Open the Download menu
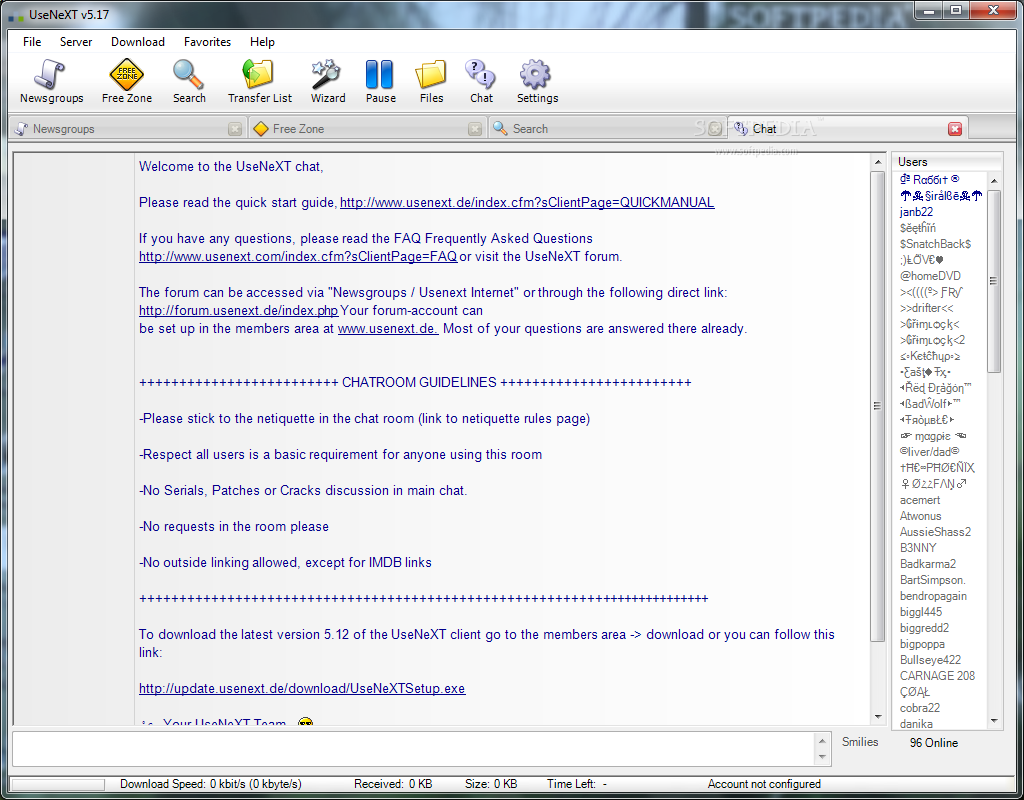The width and height of the screenshot is (1024, 800). (x=138, y=42)
